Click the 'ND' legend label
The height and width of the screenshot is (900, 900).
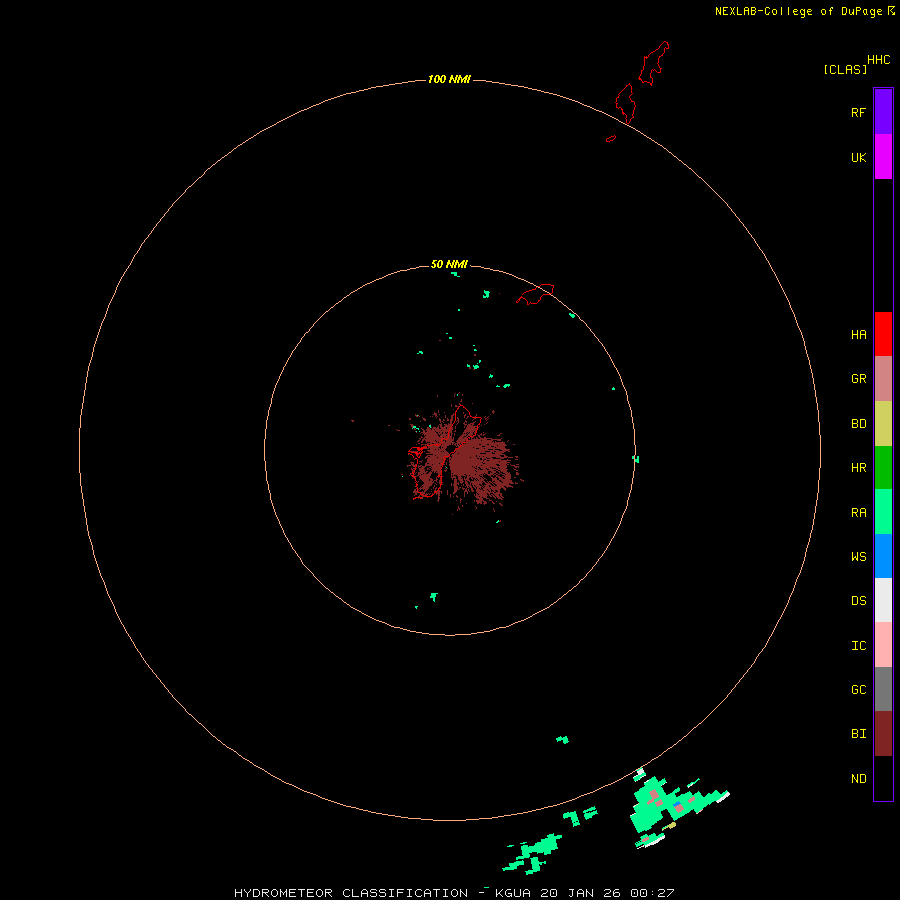(x=858, y=779)
